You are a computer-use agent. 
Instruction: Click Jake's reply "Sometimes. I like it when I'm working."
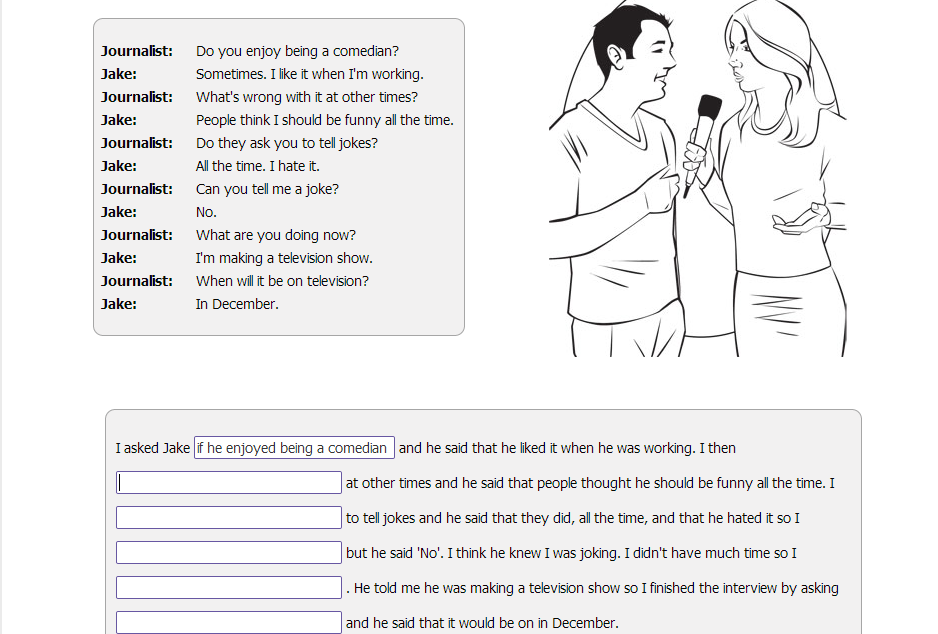point(309,74)
